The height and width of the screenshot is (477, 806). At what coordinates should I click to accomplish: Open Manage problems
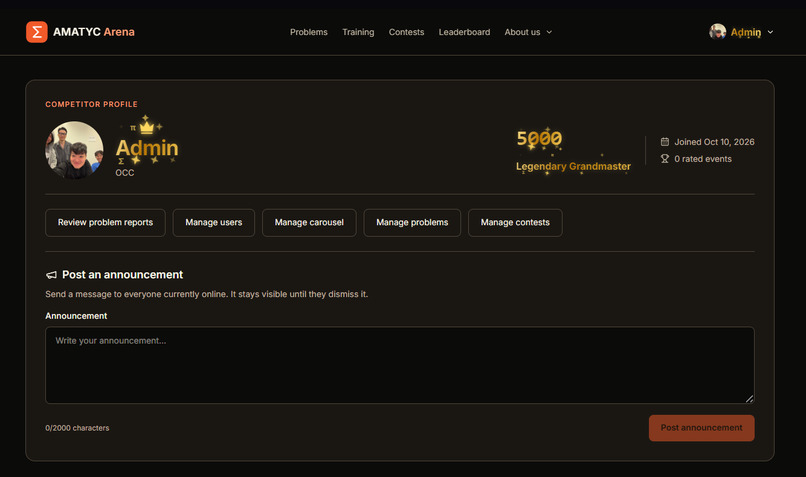(412, 223)
